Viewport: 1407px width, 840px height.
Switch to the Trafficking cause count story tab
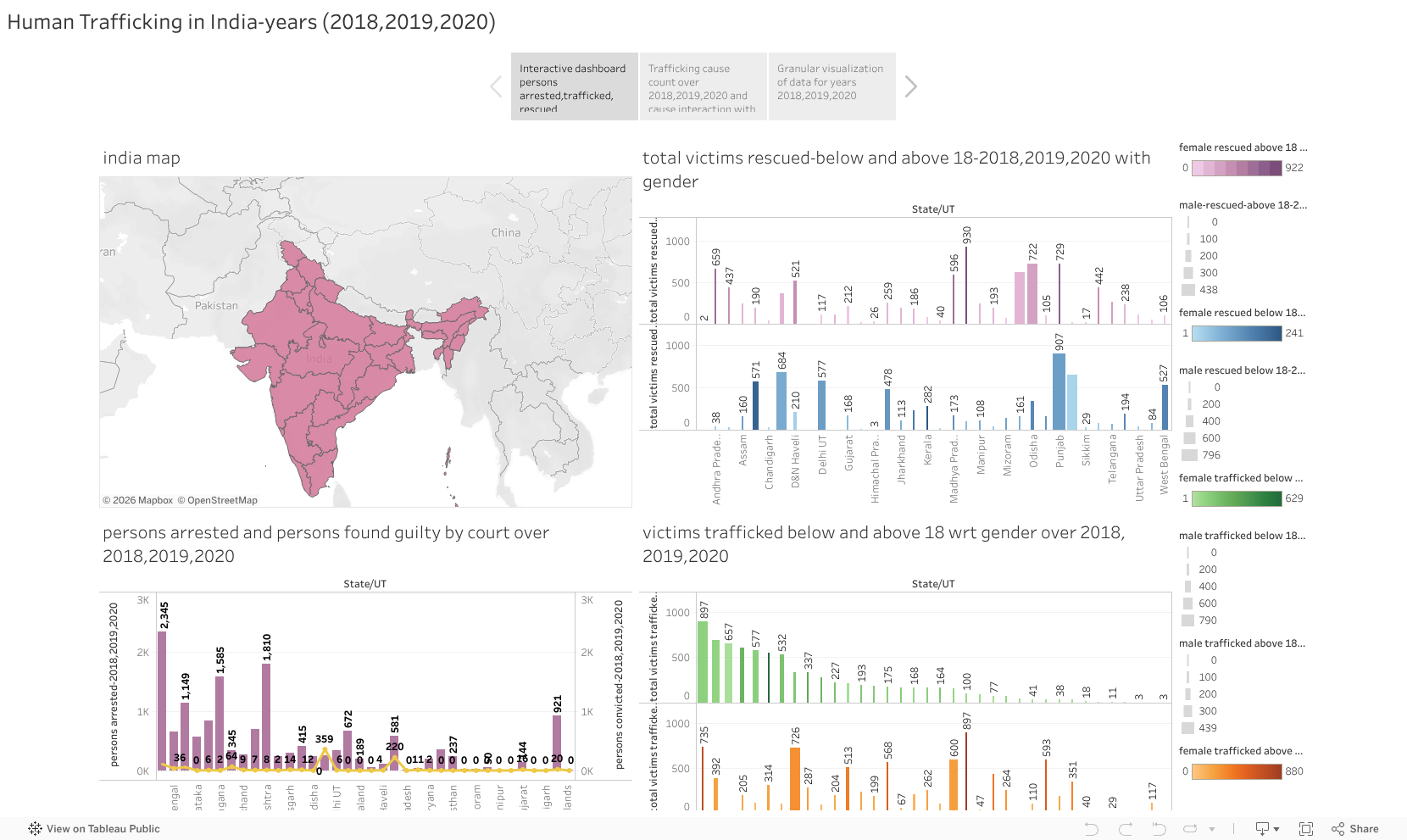(x=703, y=86)
